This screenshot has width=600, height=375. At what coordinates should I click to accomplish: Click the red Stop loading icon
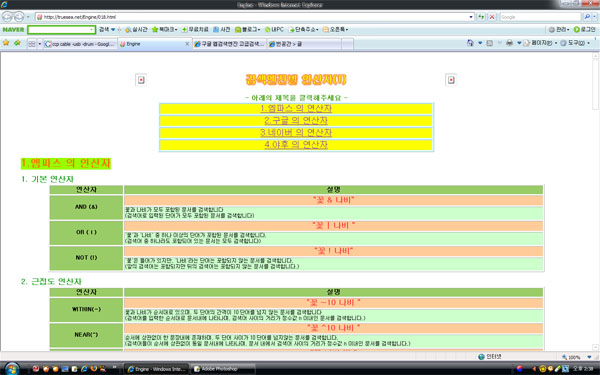pyautogui.click(x=492, y=17)
